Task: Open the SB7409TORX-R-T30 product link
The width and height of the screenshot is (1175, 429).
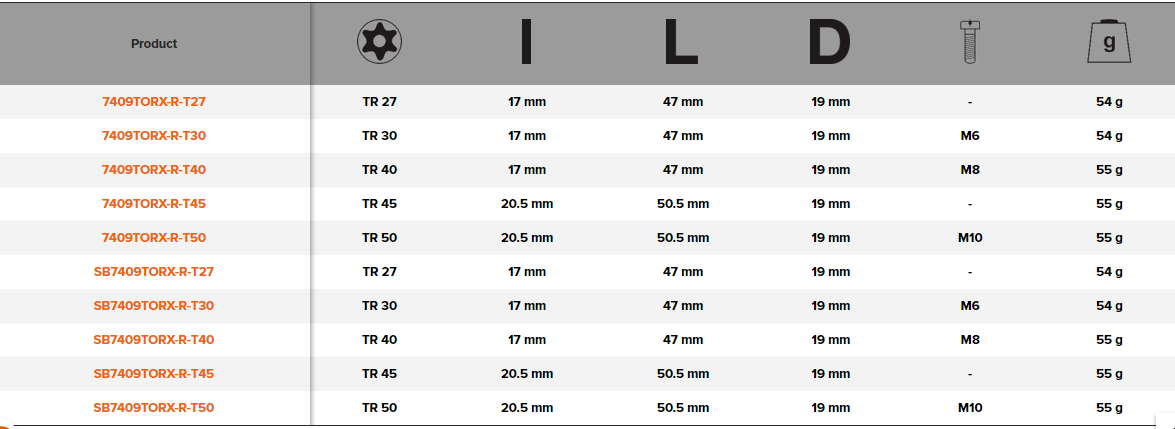Action: 154,306
